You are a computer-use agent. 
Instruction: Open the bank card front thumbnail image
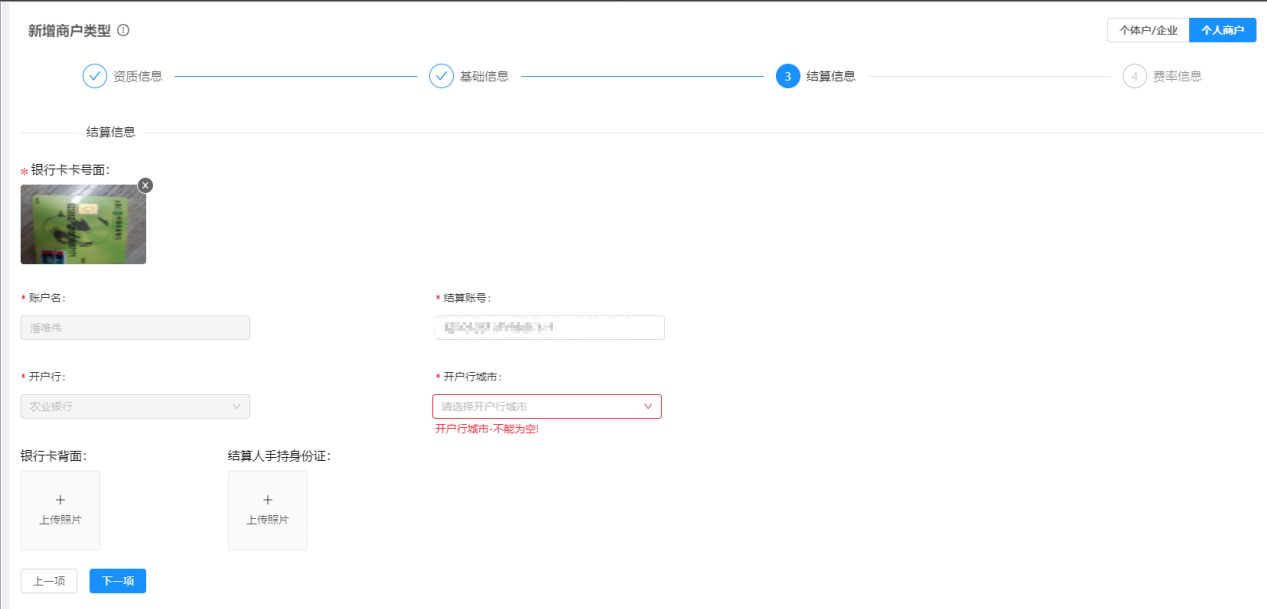click(x=83, y=224)
